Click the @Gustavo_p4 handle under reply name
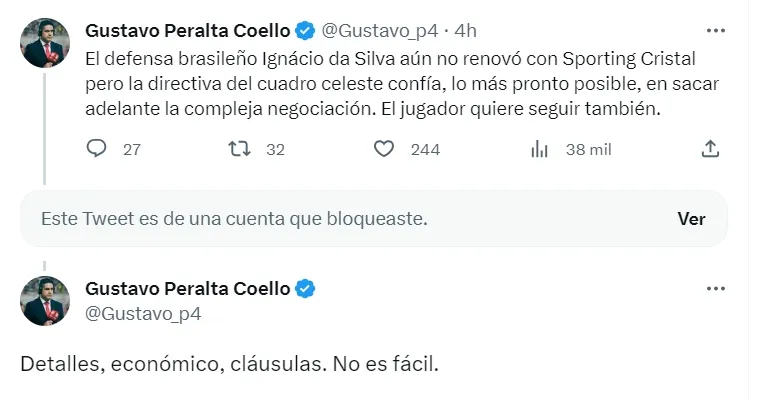The width and height of the screenshot is (759, 400). [143, 314]
